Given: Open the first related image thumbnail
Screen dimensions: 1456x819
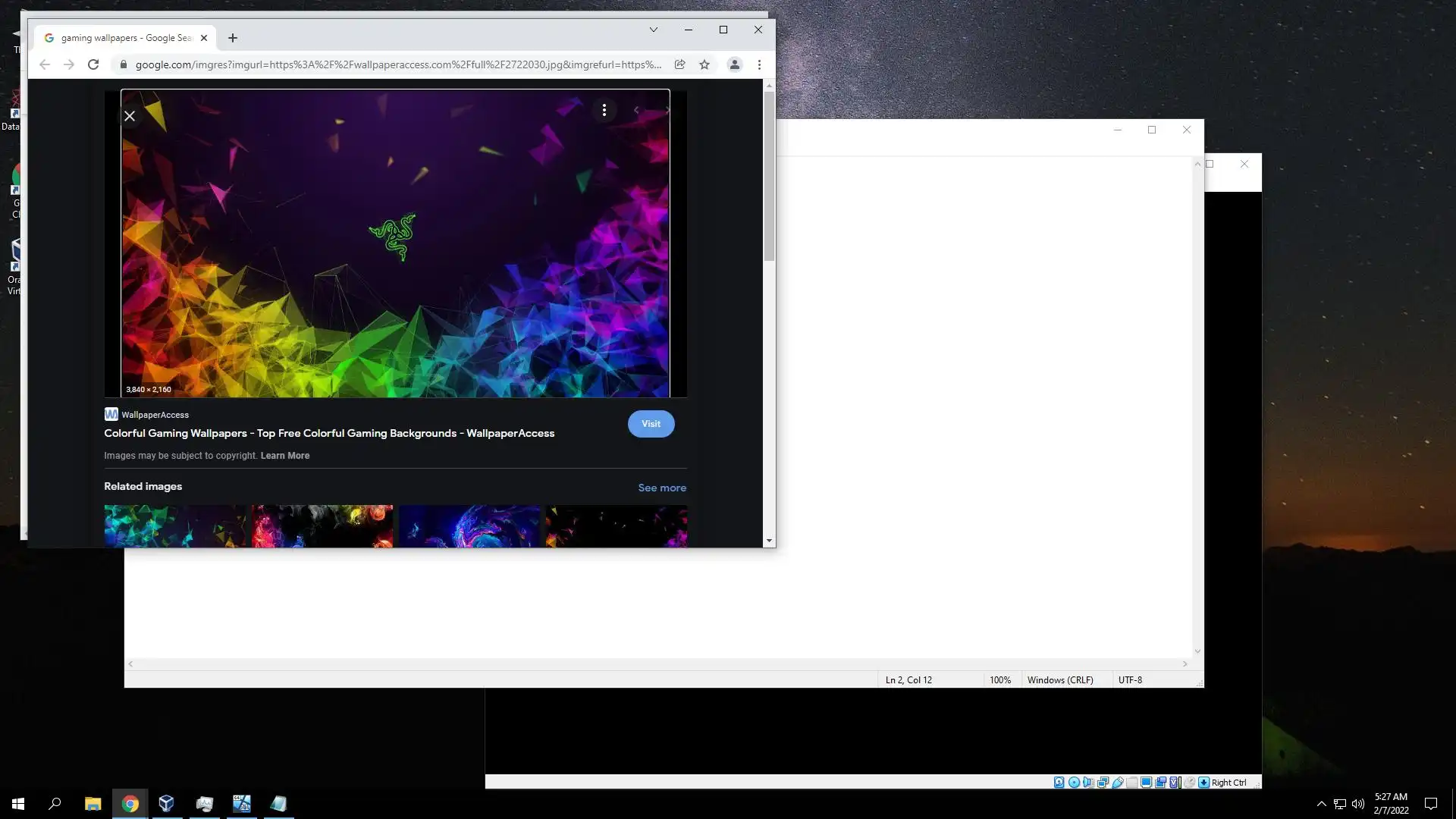Looking at the screenshot, I should (174, 526).
